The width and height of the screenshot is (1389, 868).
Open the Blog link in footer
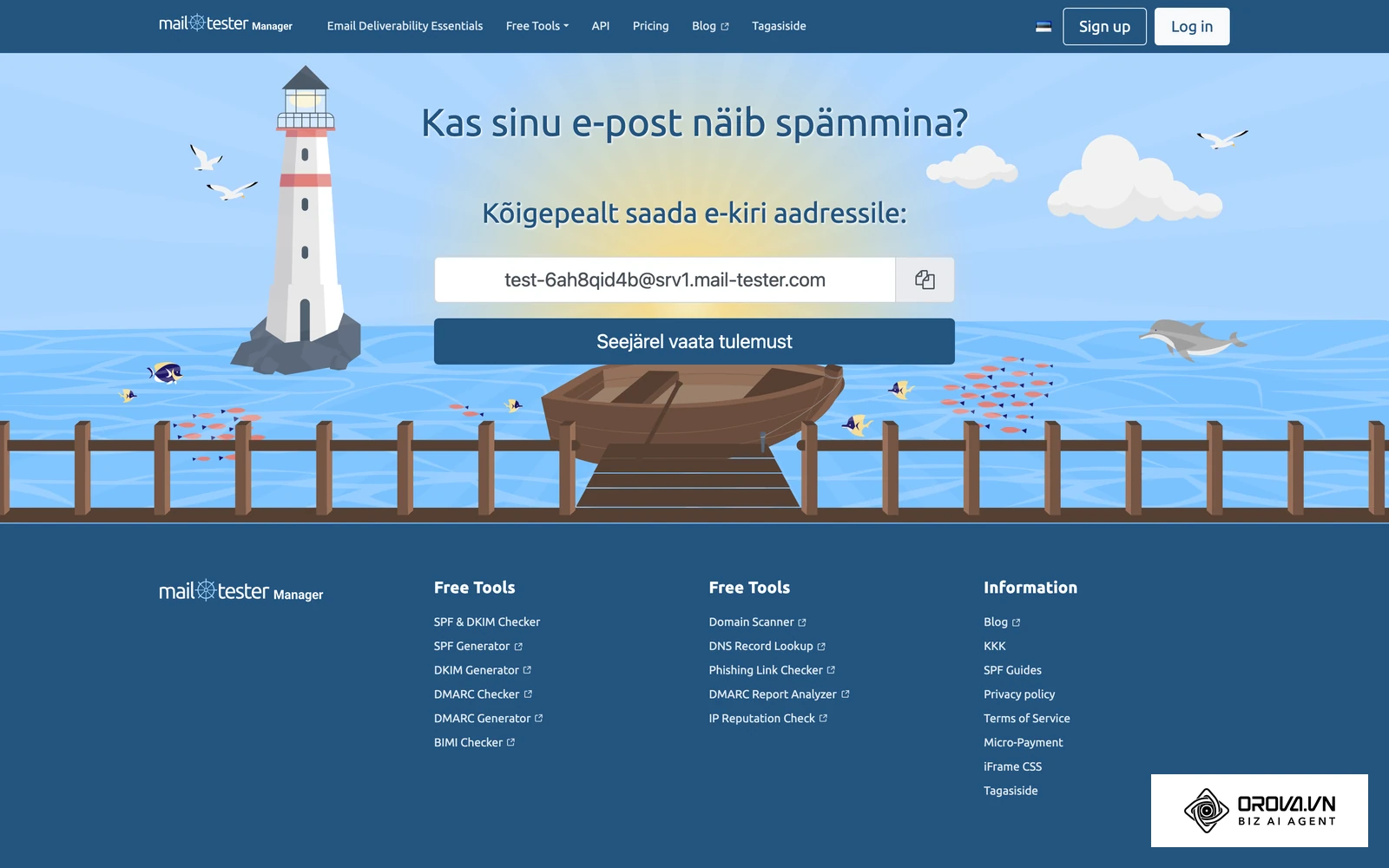1002,621
